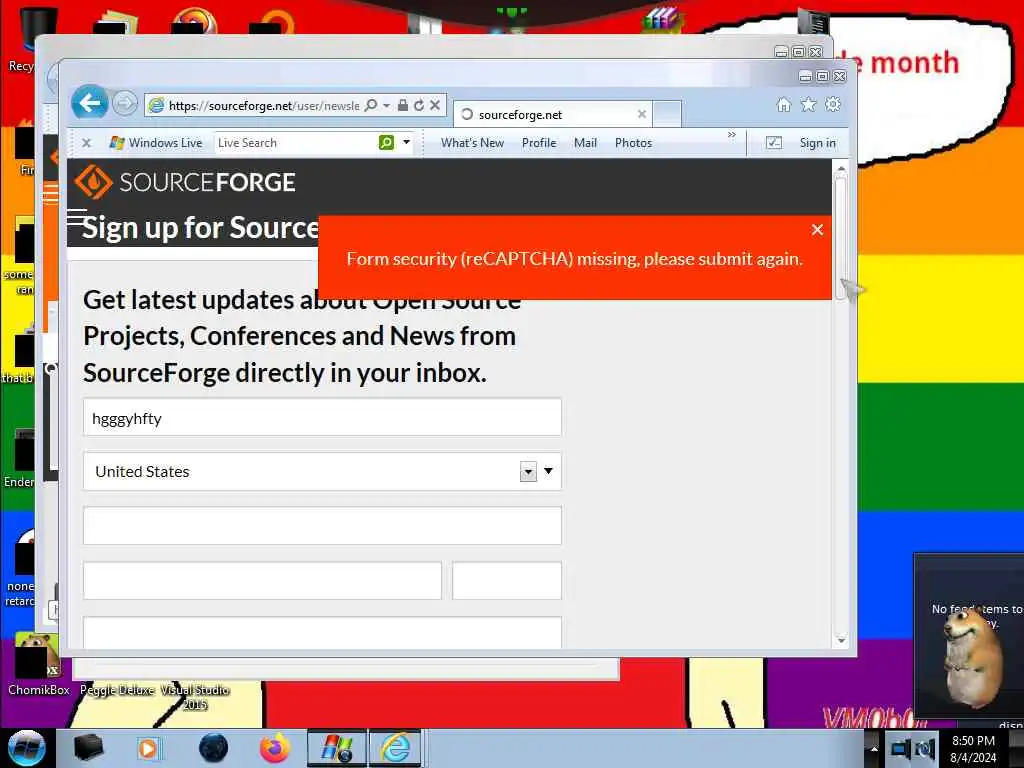The image size is (1024, 768).
Task: Click the scrollbar up arrow
Action: pos(841,169)
